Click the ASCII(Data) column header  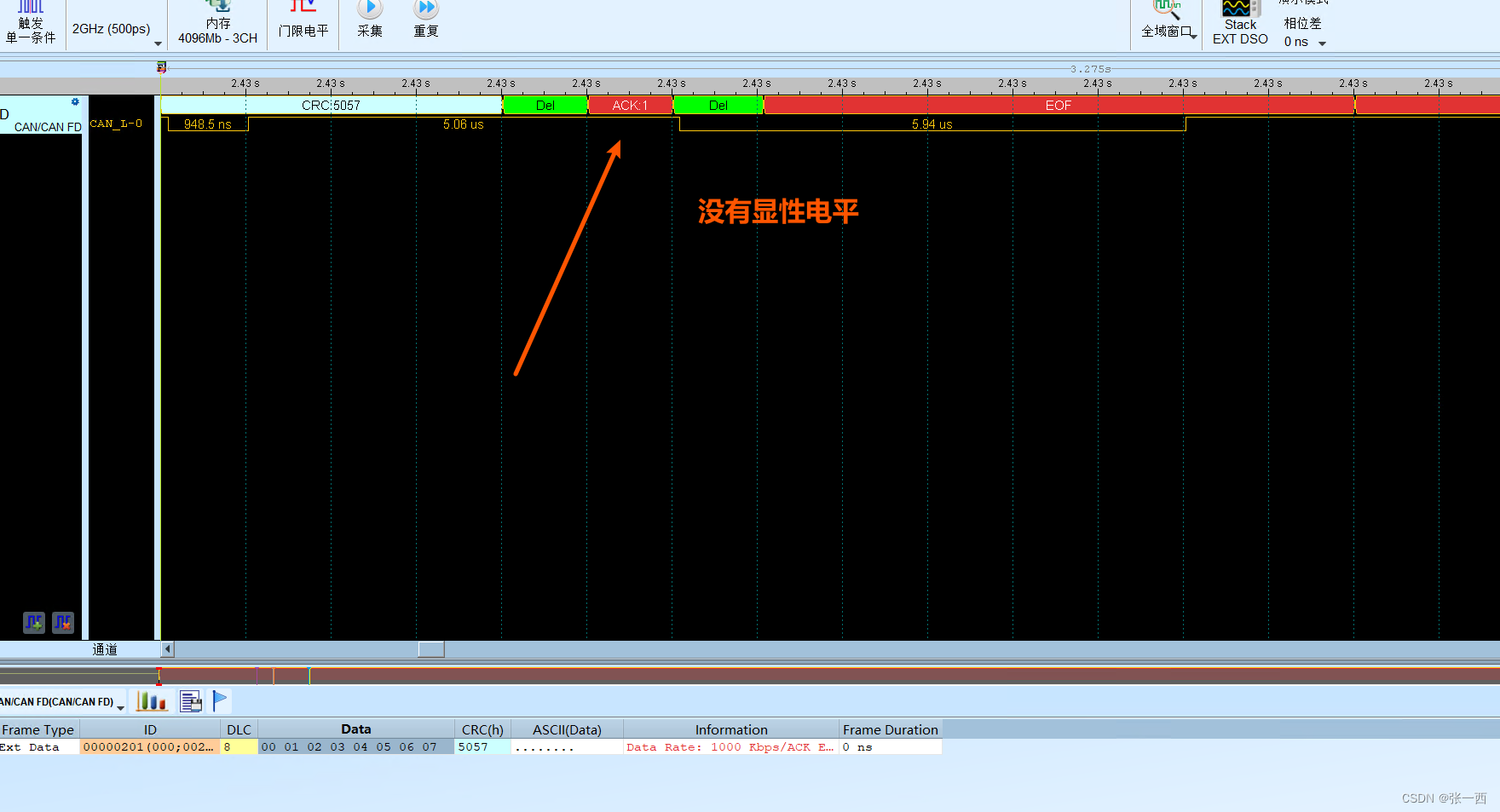(567, 729)
